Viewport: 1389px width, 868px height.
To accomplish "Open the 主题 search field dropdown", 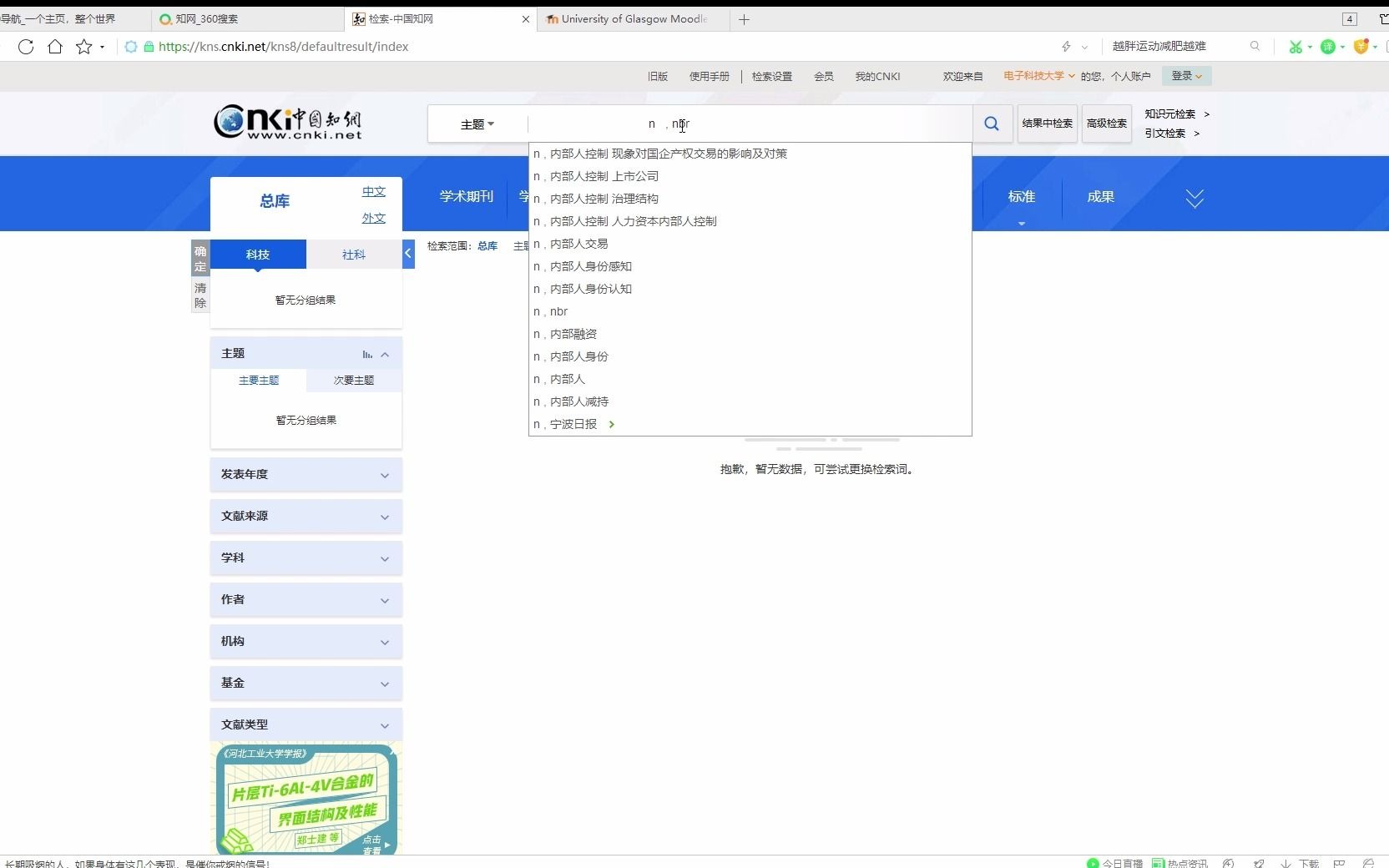I will (476, 124).
